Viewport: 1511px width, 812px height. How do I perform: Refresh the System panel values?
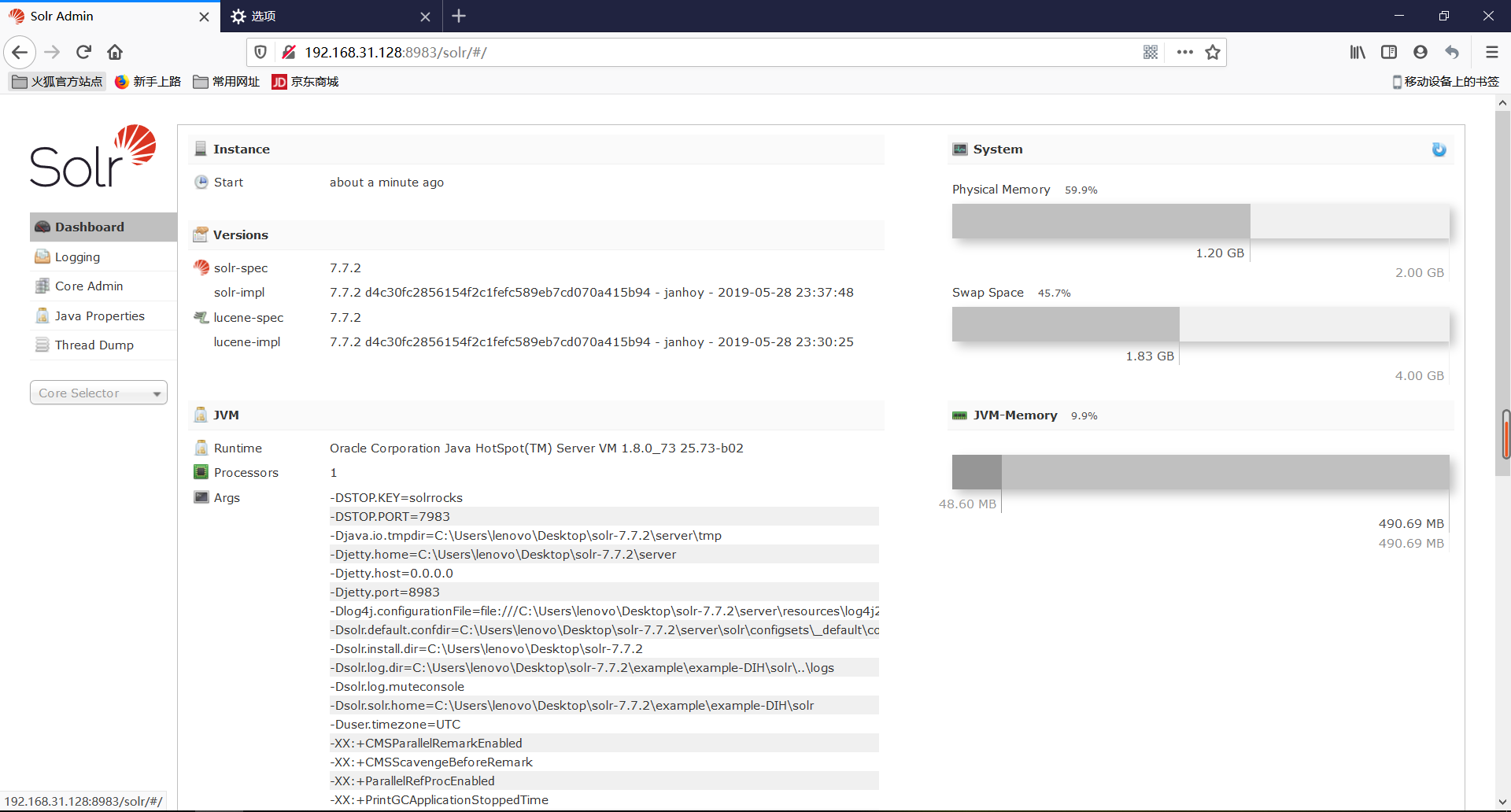click(1439, 149)
